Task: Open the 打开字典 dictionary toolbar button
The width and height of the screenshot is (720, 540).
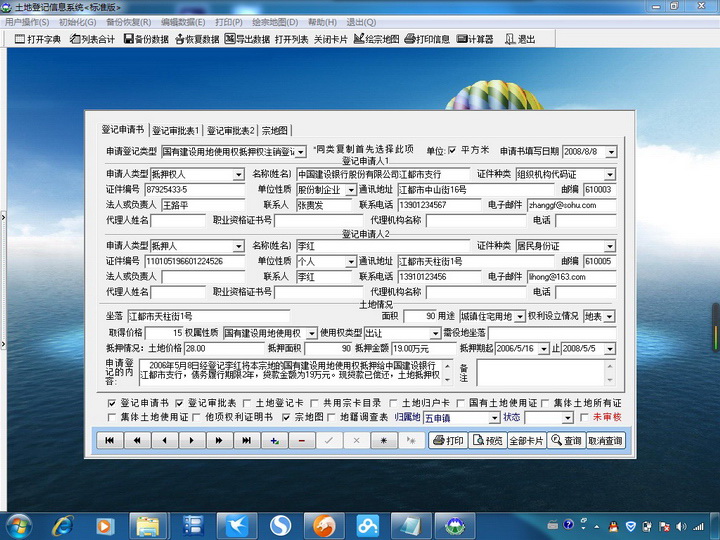Action: 38,39
